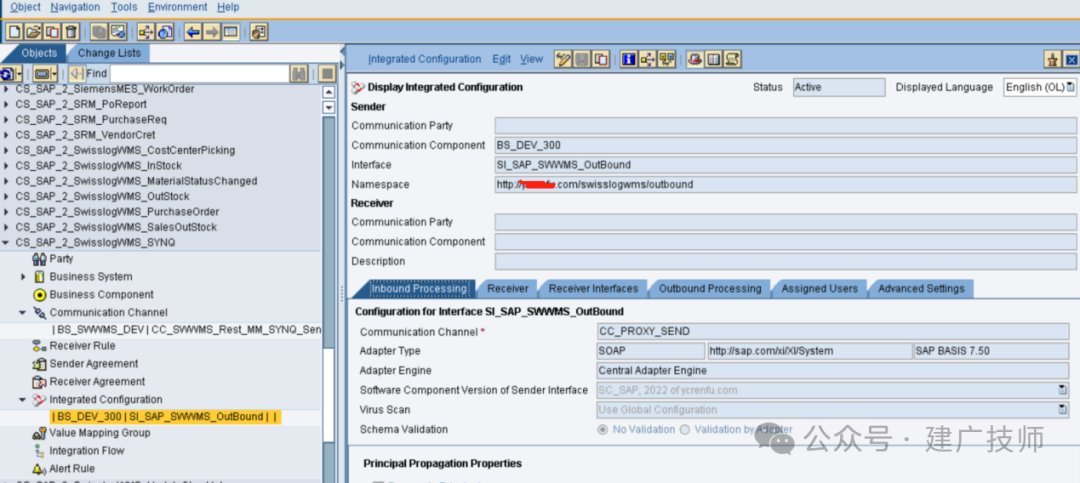Click the where-used list arrows icon in main toolbar

coord(146,32)
